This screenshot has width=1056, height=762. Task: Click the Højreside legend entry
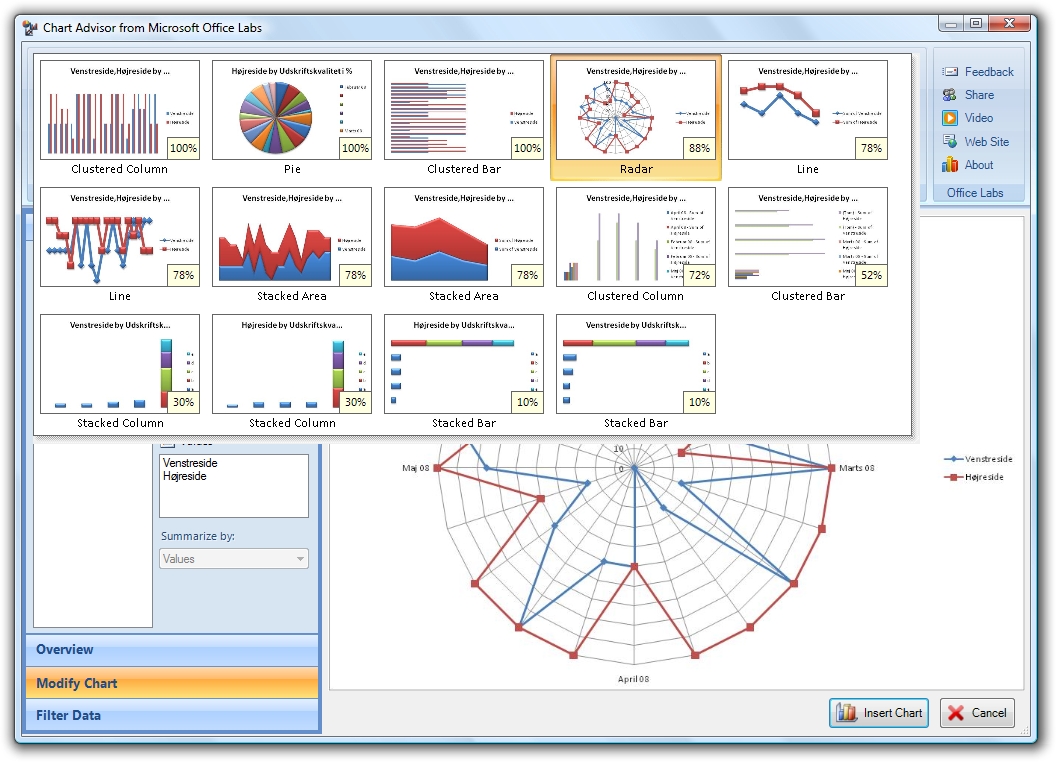click(974, 477)
